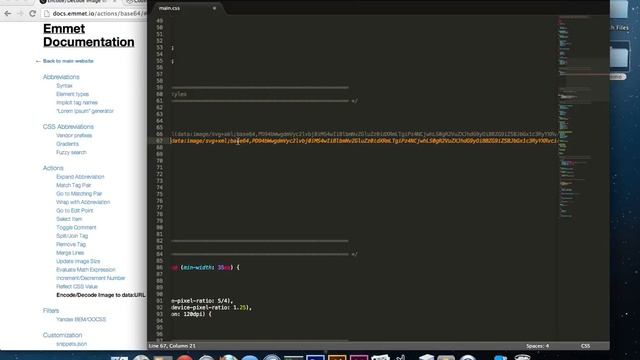Screen dimensions: 640x360
Task: Open the Match Tag Pair page
Action: tap(73, 185)
